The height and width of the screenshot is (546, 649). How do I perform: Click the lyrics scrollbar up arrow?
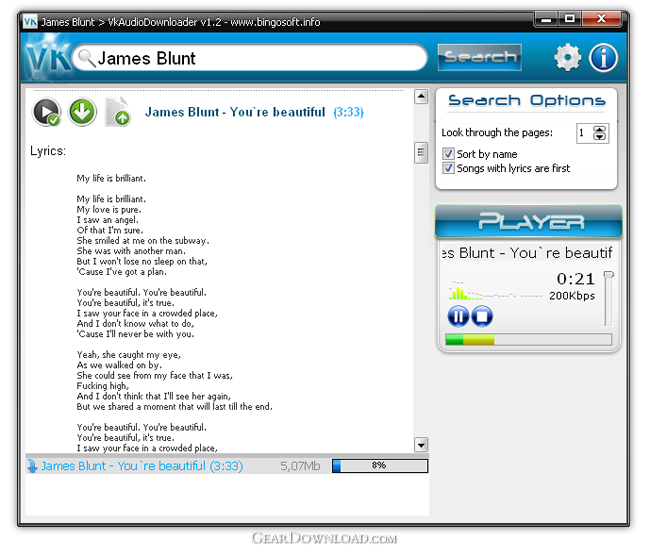(421, 96)
